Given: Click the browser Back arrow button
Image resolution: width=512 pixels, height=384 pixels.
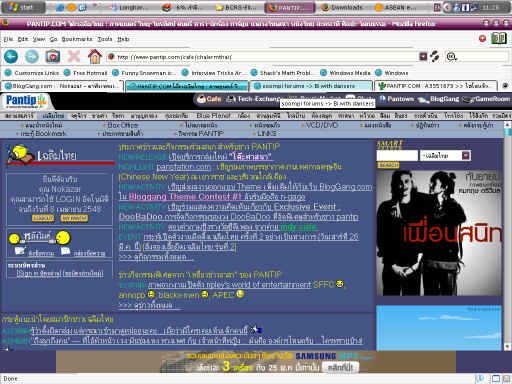Looking at the screenshot, I should point(11,56).
